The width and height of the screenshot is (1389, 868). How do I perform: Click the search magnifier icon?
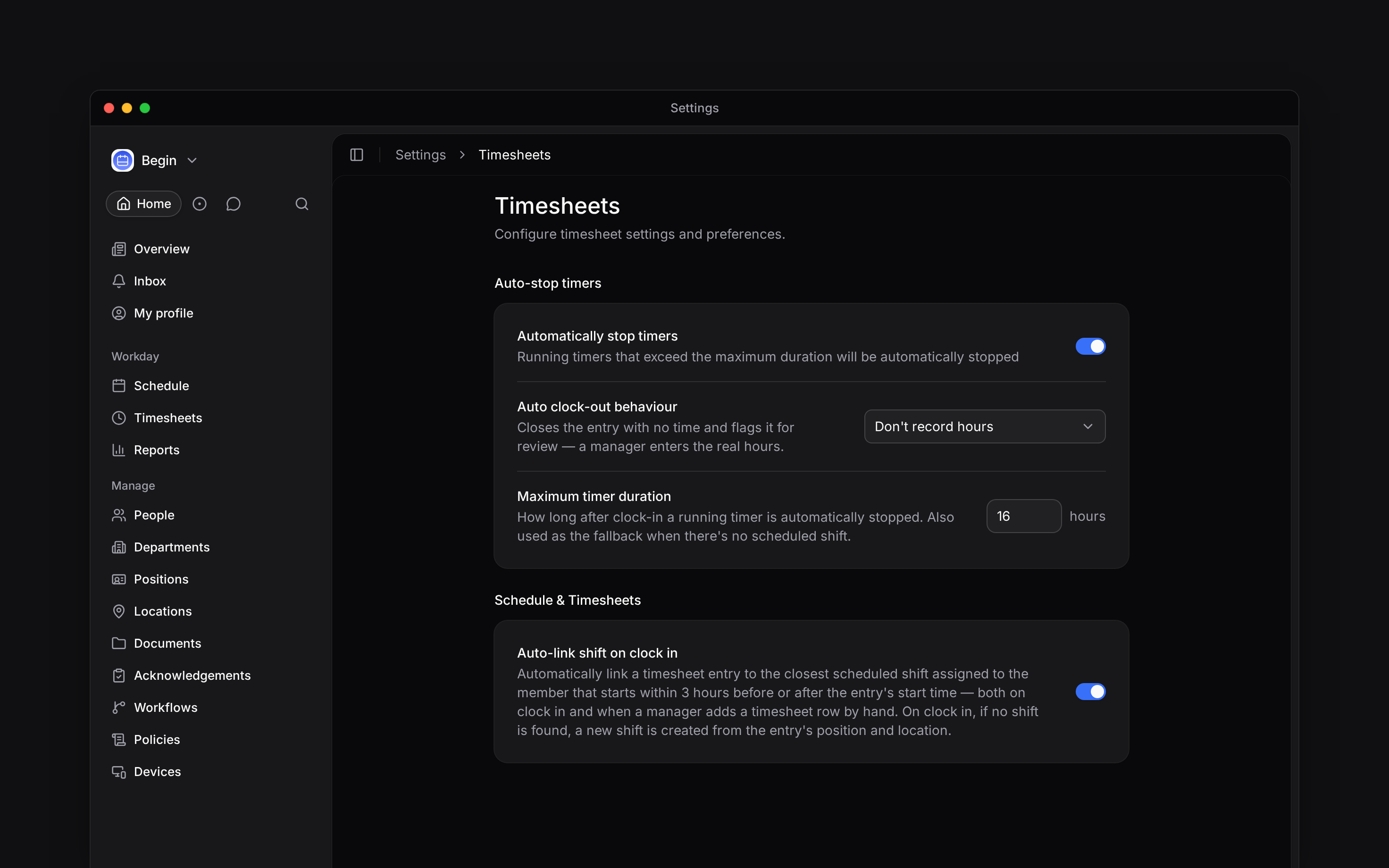pyautogui.click(x=302, y=204)
